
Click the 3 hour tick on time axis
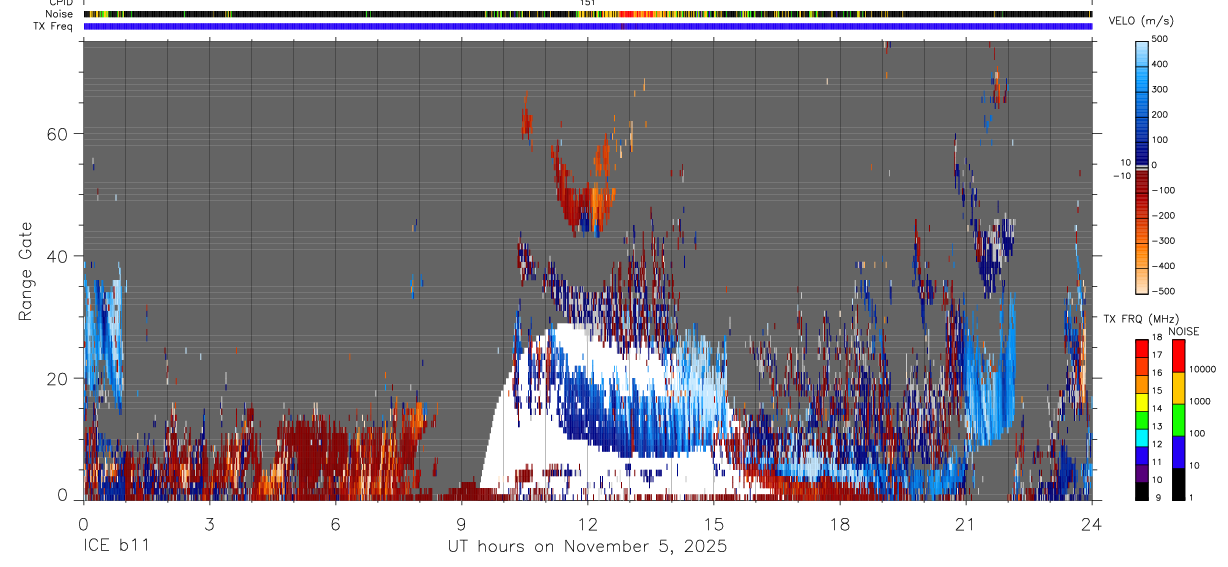(x=209, y=523)
